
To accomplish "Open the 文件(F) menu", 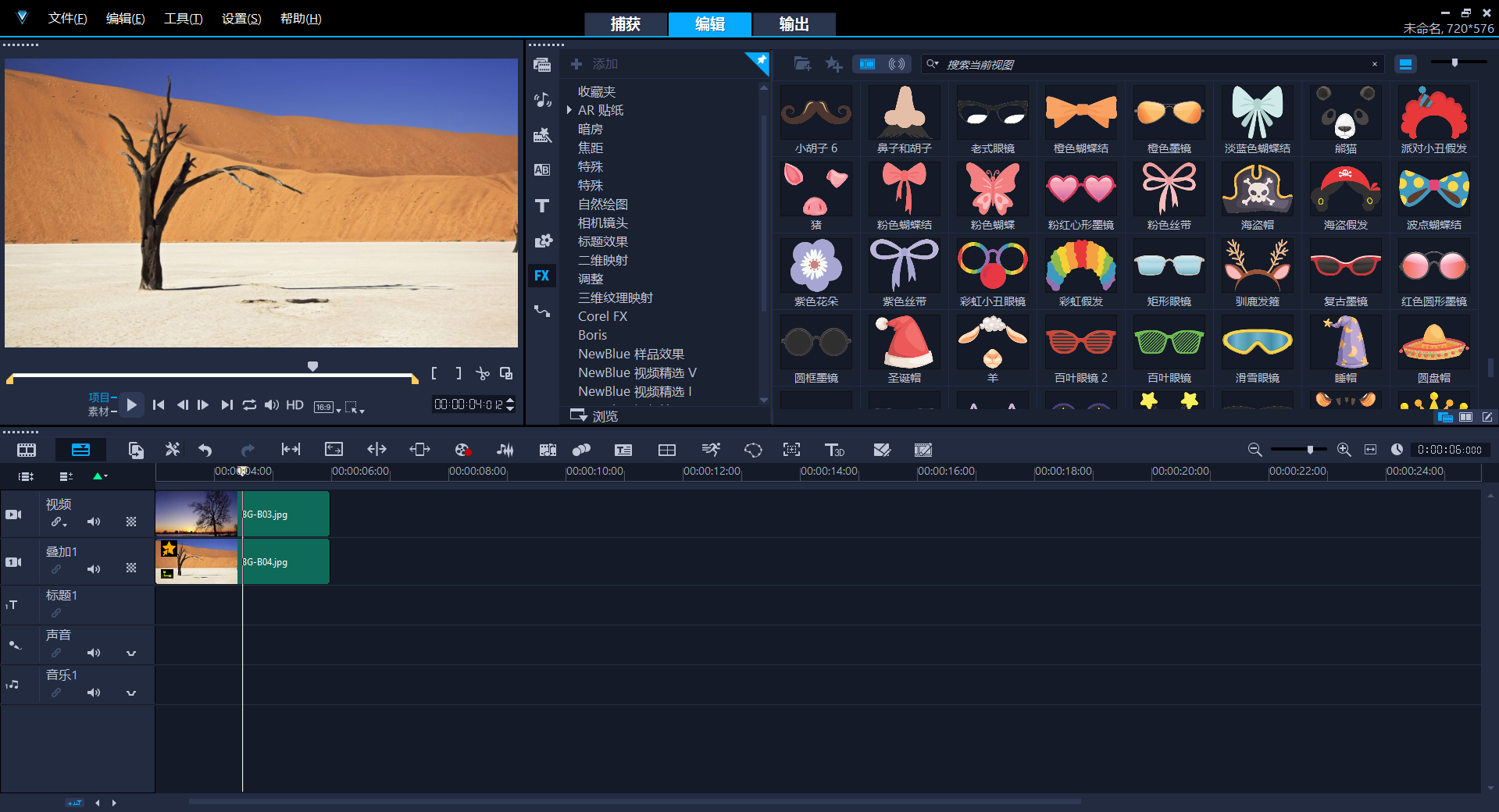I will pyautogui.click(x=67, y=19).
